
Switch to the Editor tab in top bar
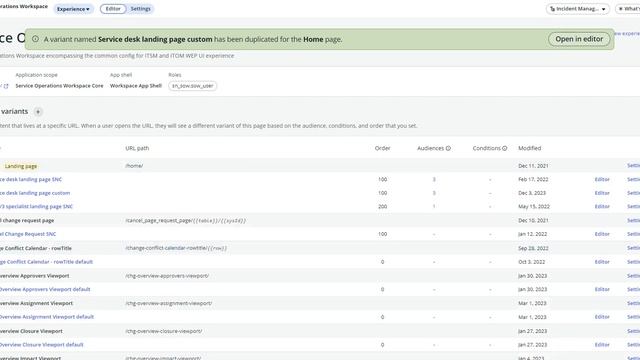click(x=113, y=9)
